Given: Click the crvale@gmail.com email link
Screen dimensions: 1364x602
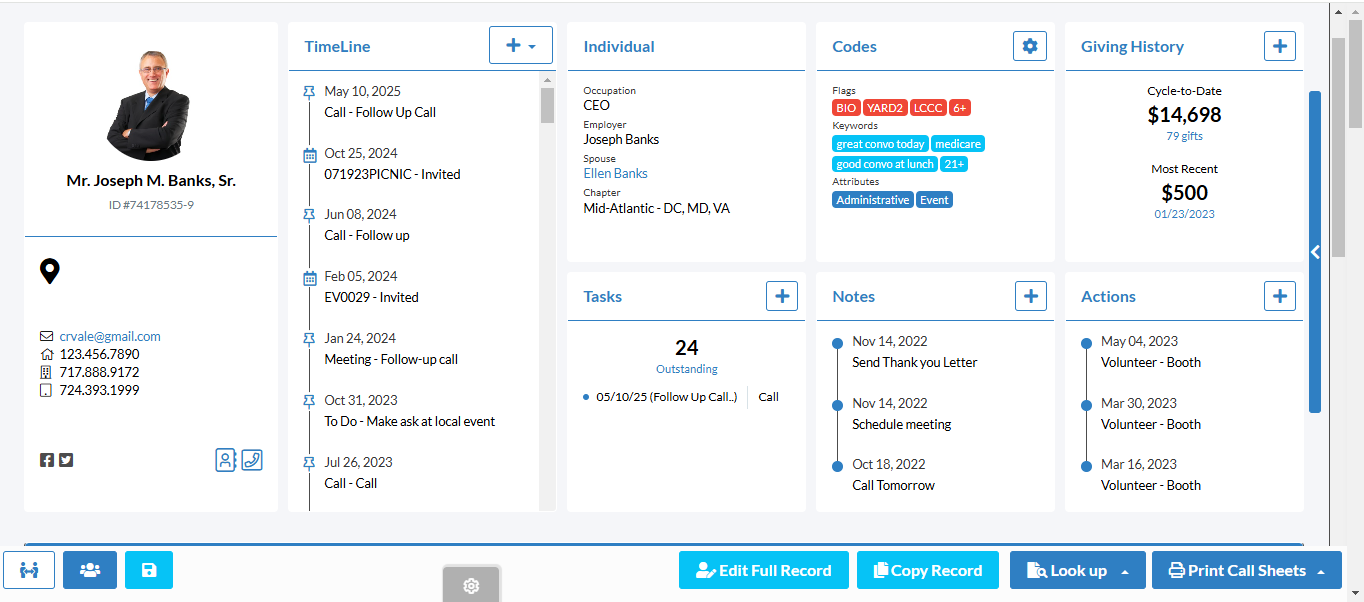Looking at the screenshot, I should point(110,336).
